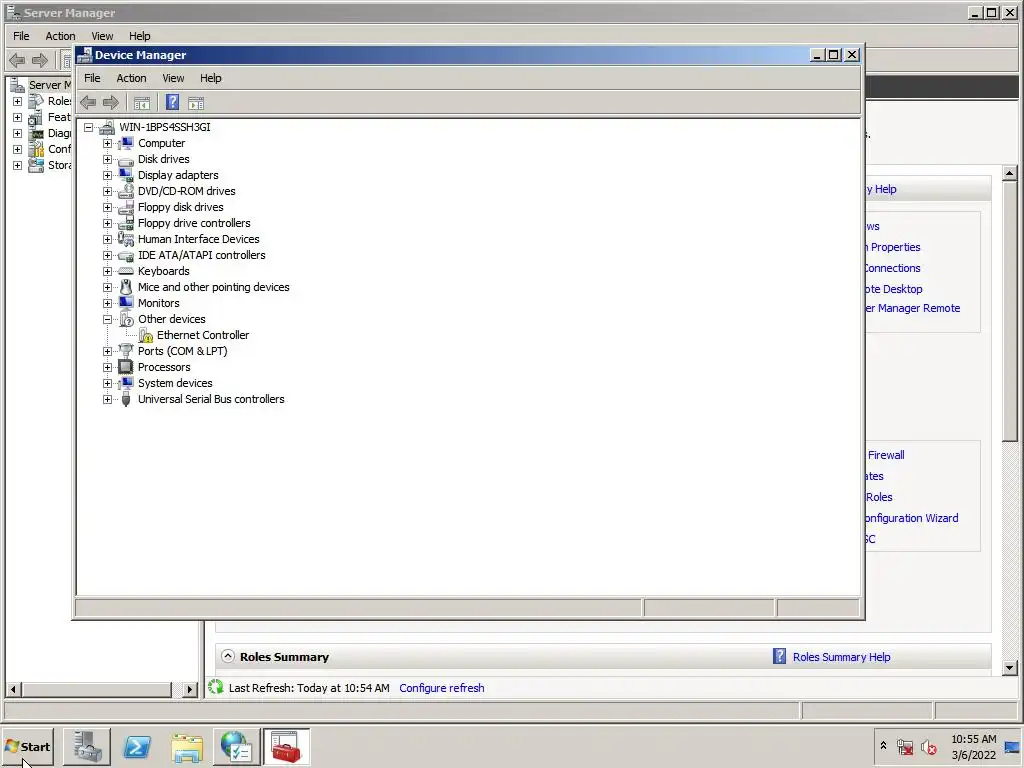Launch PowerShell from the taskbar
Image resolution: width=1024 pixels, height=768 pixels.
[x=137, y=747]
